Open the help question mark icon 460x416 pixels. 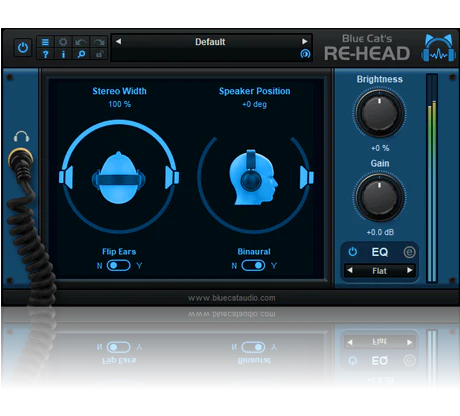[x=45, y=54]
